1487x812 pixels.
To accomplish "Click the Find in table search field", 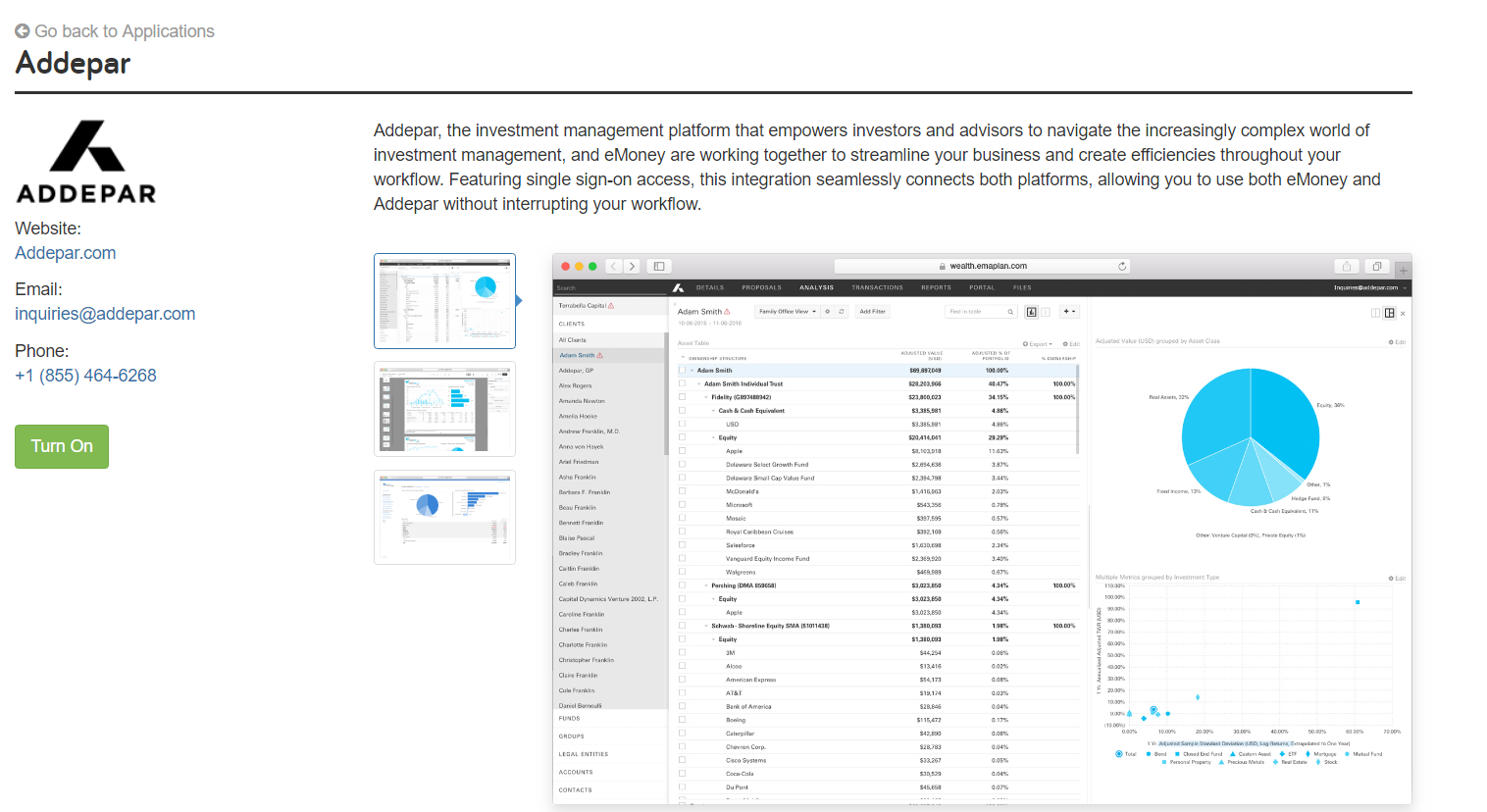I will [981, 312].
